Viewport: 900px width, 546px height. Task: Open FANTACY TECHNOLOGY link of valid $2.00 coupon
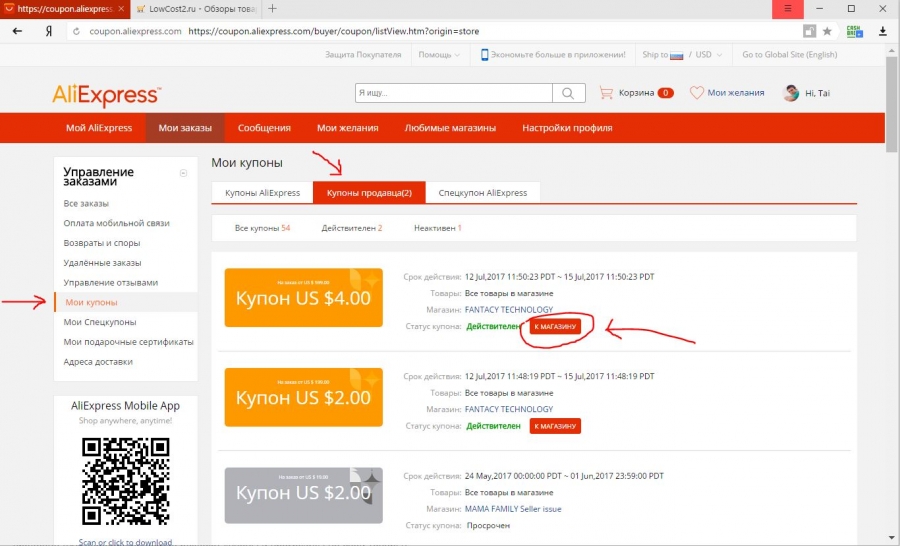click(509, 409)
